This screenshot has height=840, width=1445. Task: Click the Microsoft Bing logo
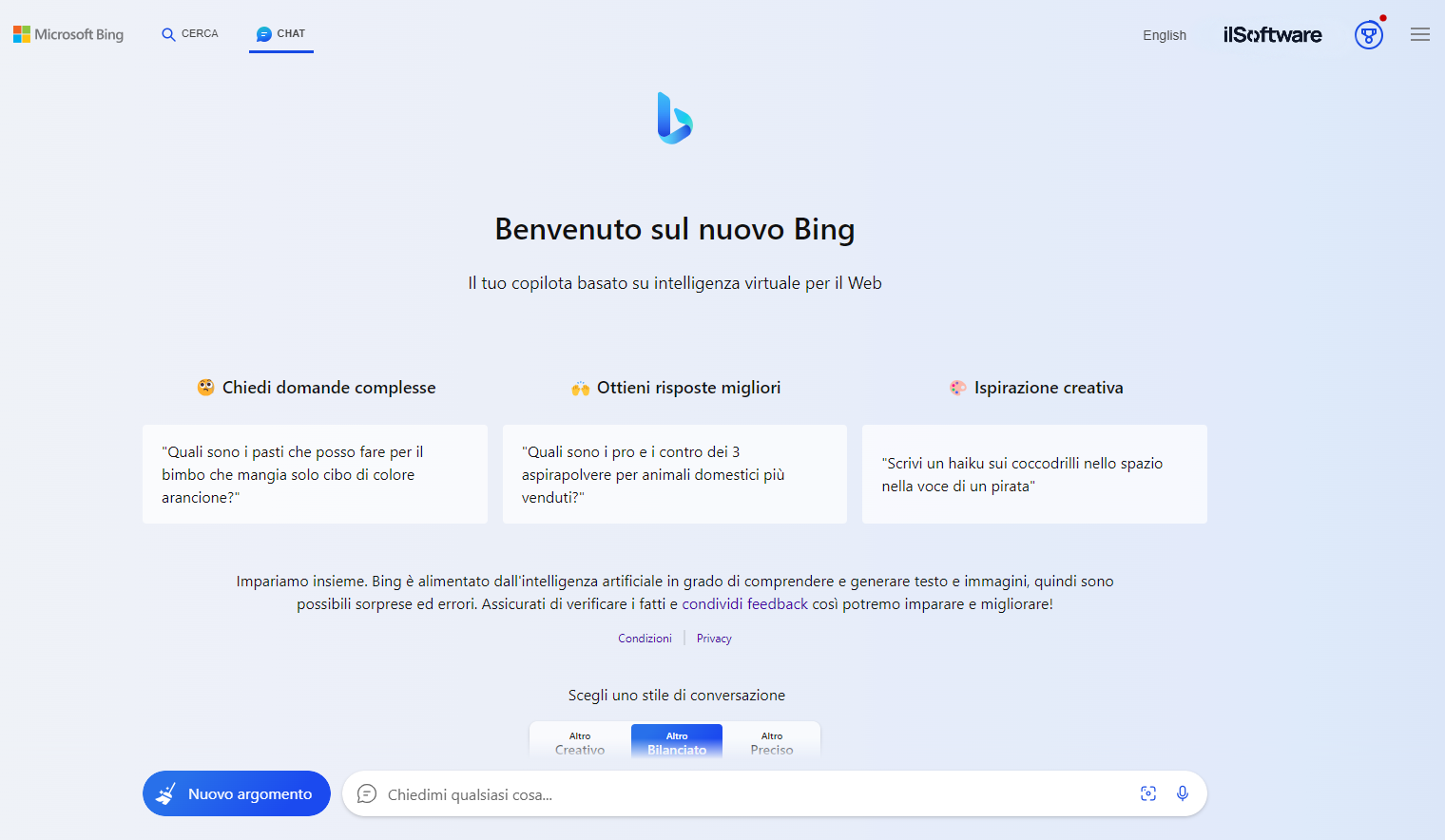[x=68, y=34]
